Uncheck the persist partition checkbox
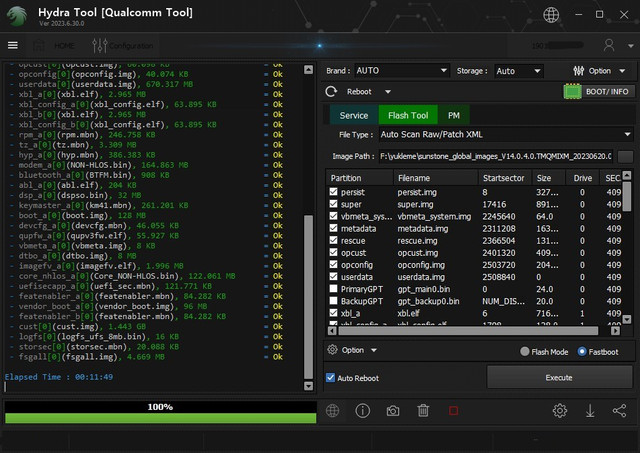Image resolution: width=640 pixels, height=453 pixels. (x=333, y=191)
